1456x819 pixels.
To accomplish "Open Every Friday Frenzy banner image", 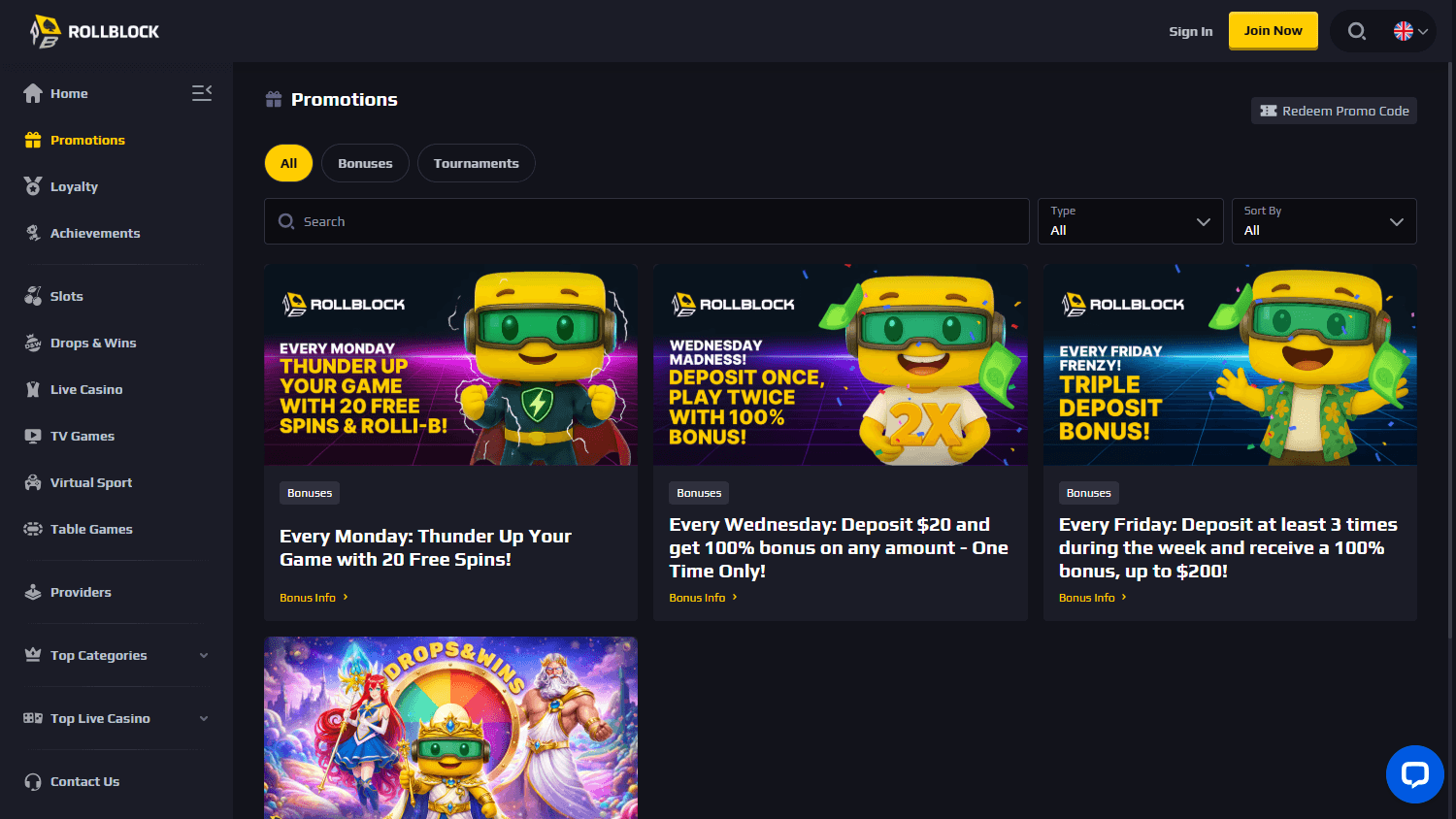I will click(1230, 365).
